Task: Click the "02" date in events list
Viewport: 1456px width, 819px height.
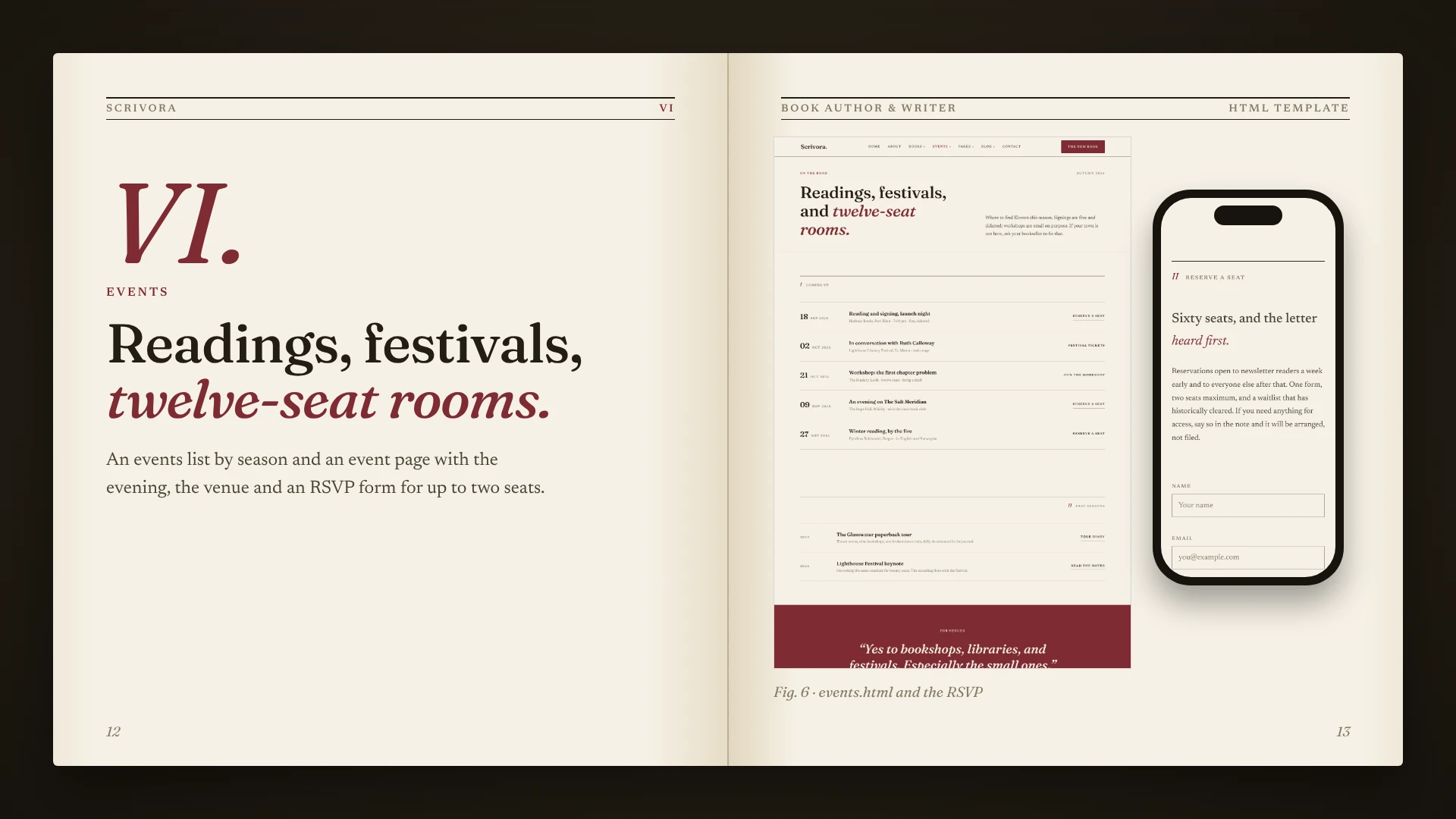Action: [805, 346]
